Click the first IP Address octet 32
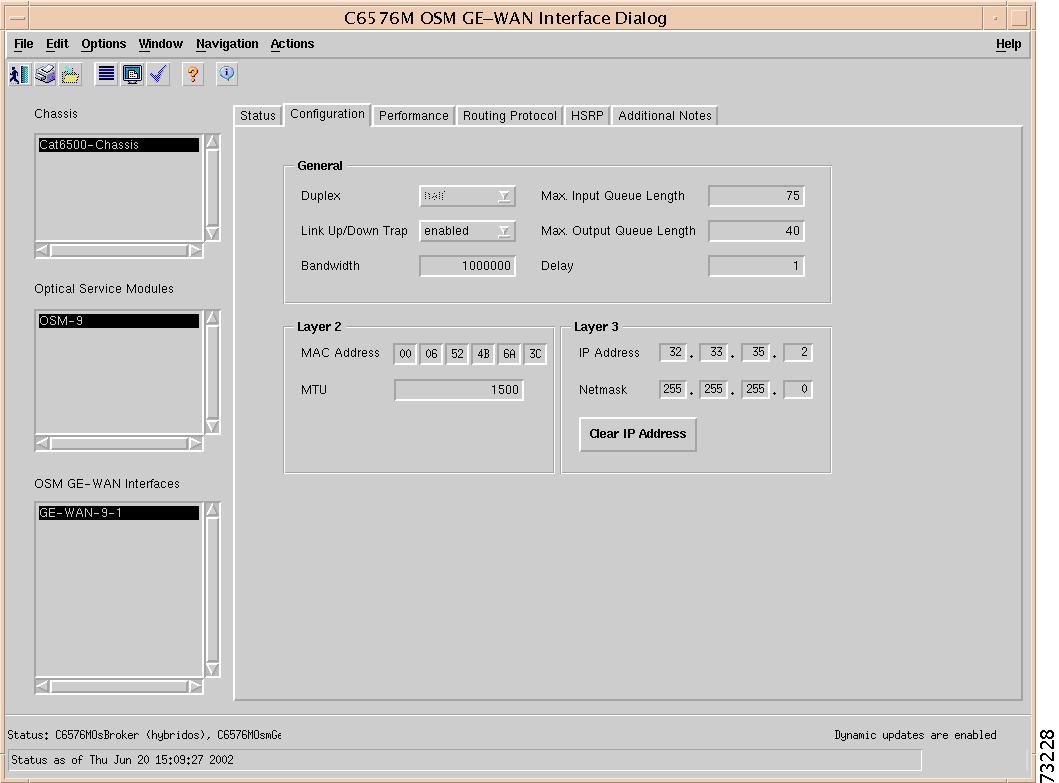The width and height of the screenshot is (1059, 783). [673, 352]
